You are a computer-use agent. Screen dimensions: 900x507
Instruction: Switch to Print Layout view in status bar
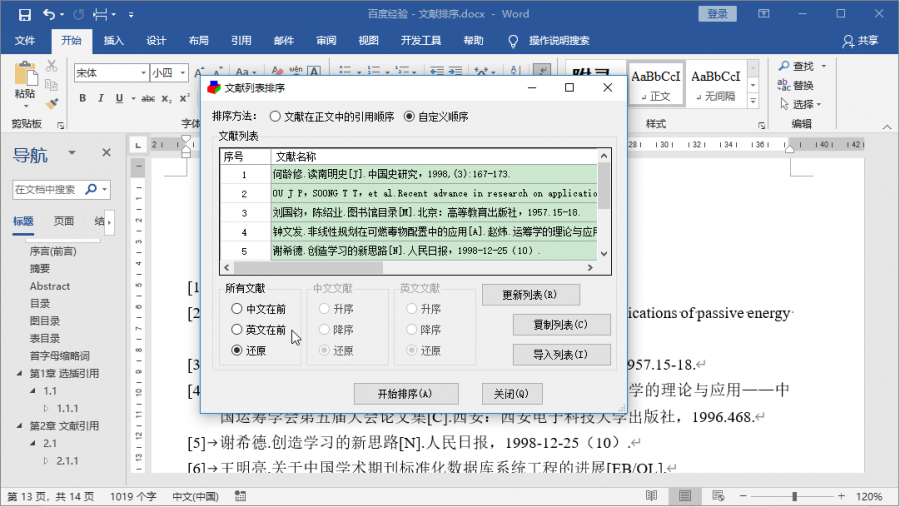pos(684,496)
